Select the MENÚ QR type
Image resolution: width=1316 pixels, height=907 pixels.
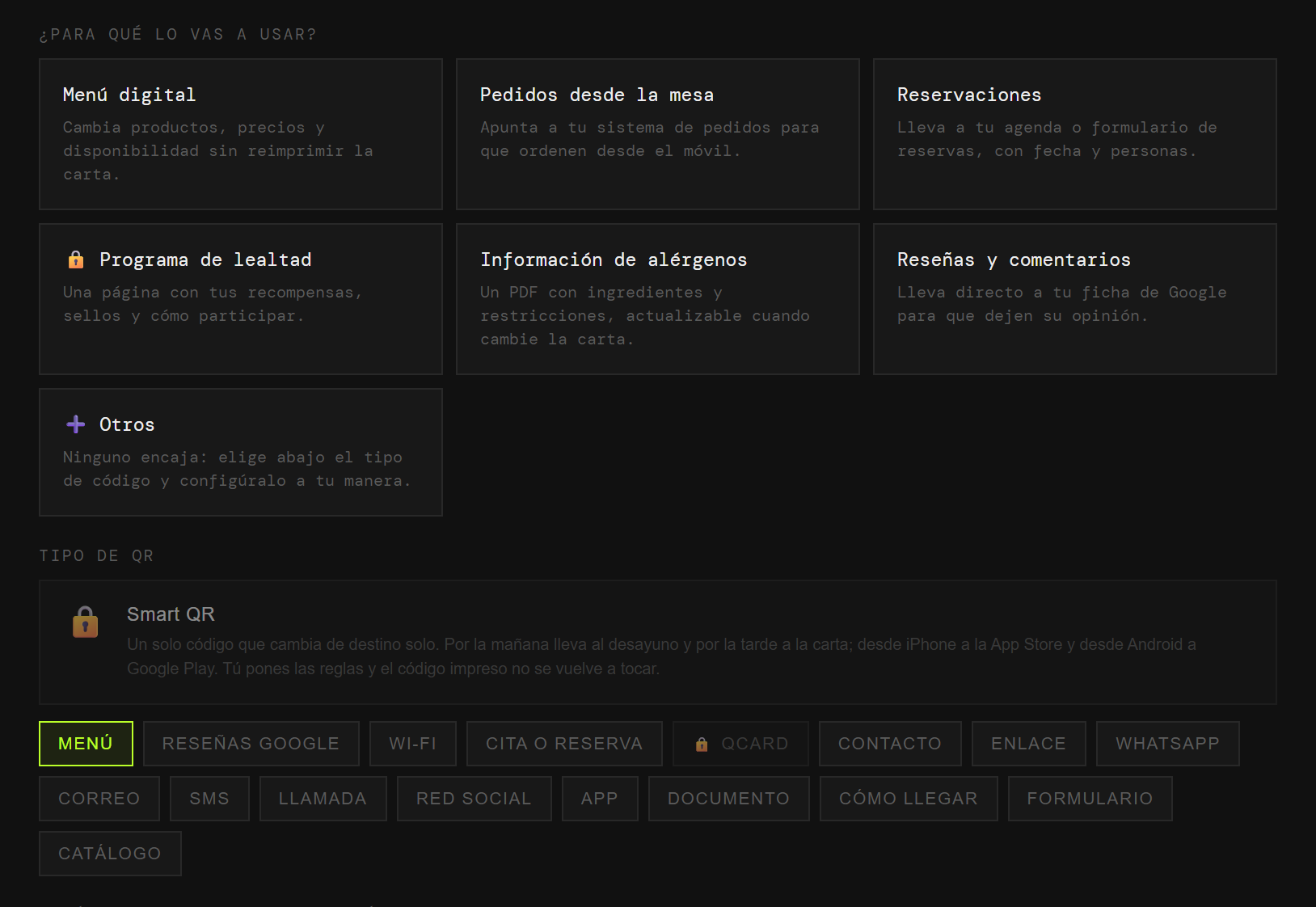tap(86, 744)
